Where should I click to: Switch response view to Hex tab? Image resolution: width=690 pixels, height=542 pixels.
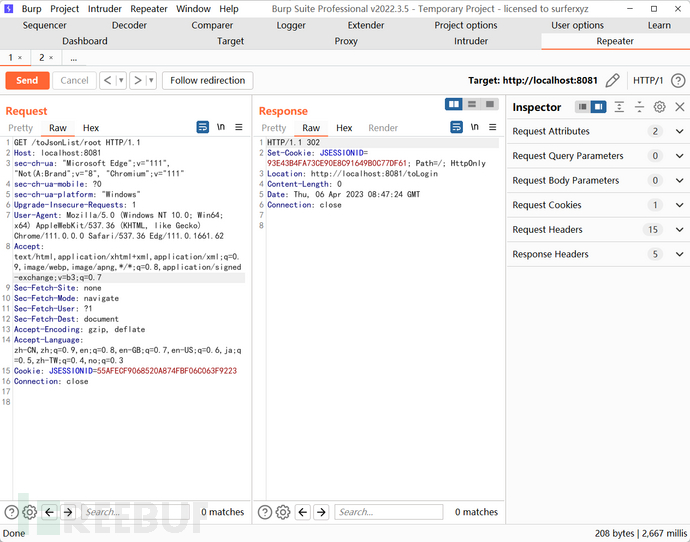pos(344,128)
